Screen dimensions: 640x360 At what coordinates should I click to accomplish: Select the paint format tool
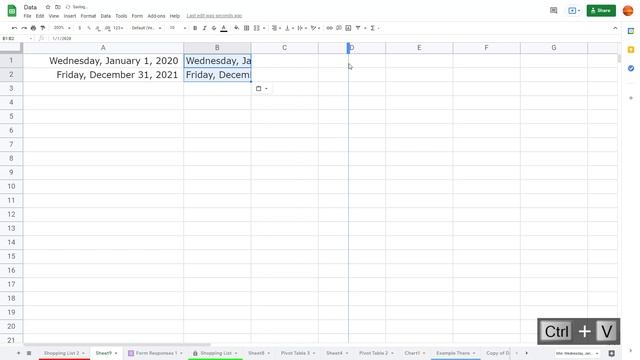(42, 28)
